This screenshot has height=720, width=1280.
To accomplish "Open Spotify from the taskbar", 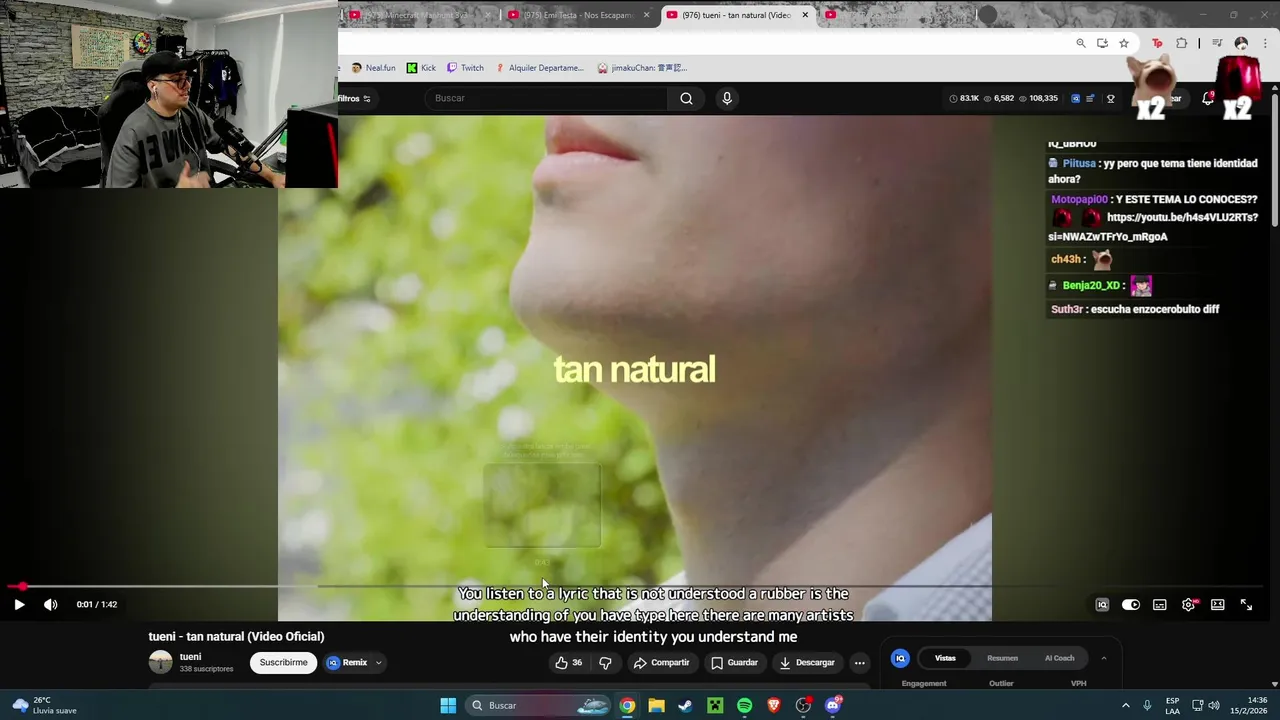I will pyautogui.click(x=744, y=706).
